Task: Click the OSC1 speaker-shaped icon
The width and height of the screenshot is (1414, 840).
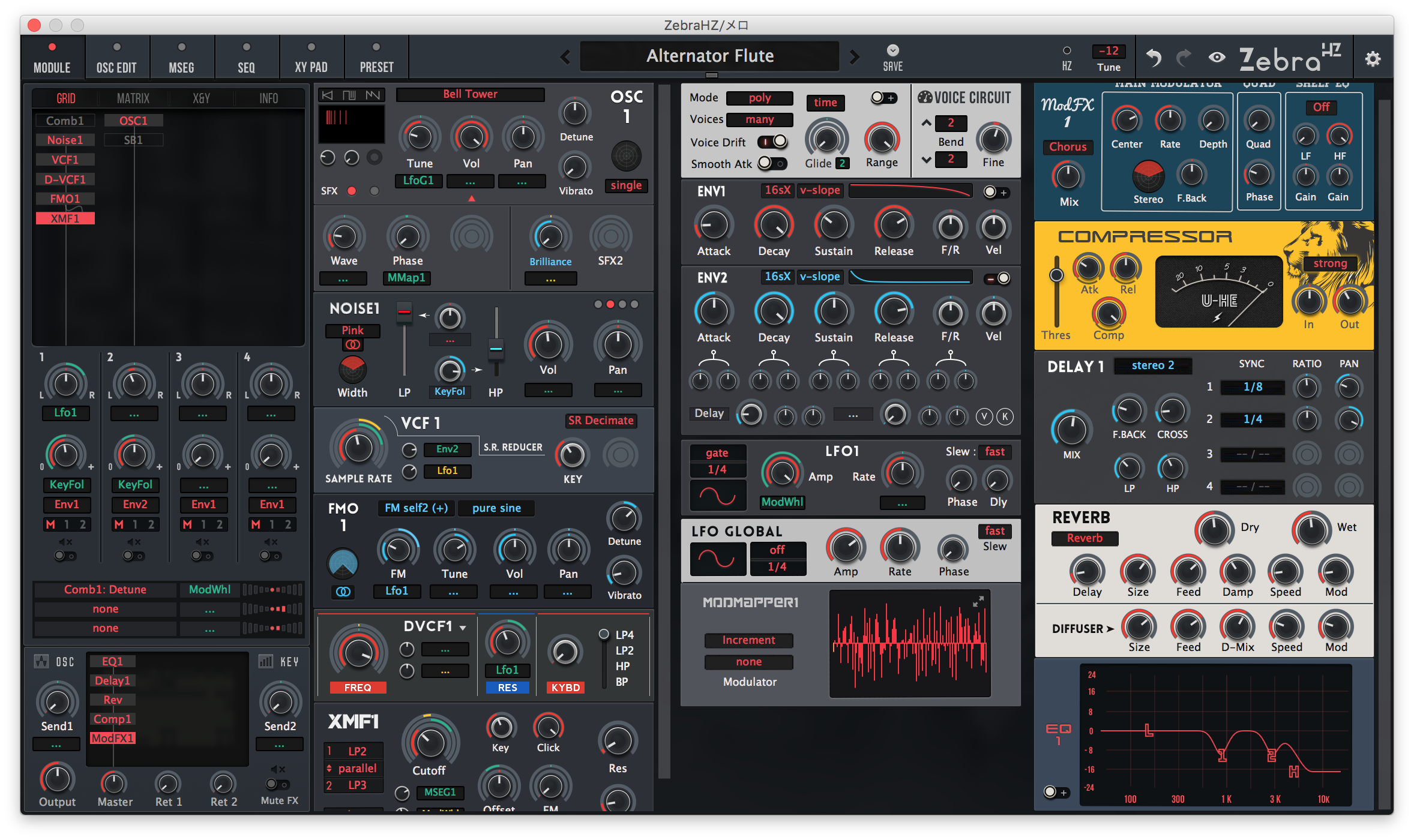Action: pos(626,156)
